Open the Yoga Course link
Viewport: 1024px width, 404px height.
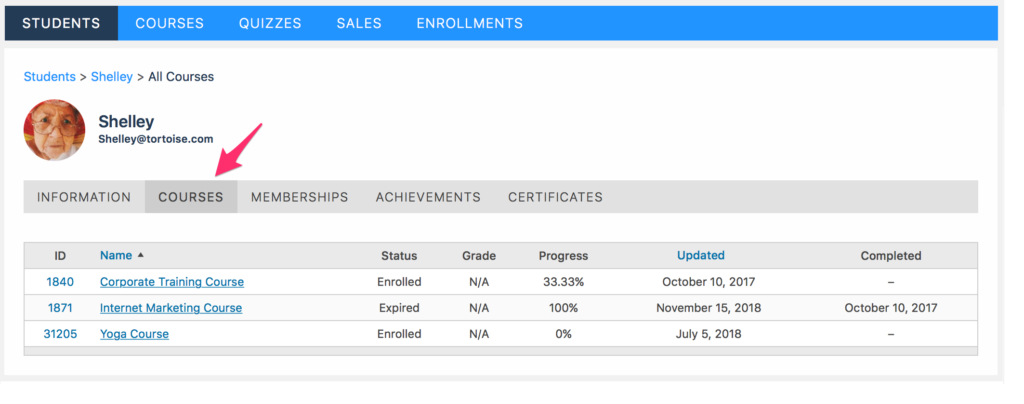135,334
